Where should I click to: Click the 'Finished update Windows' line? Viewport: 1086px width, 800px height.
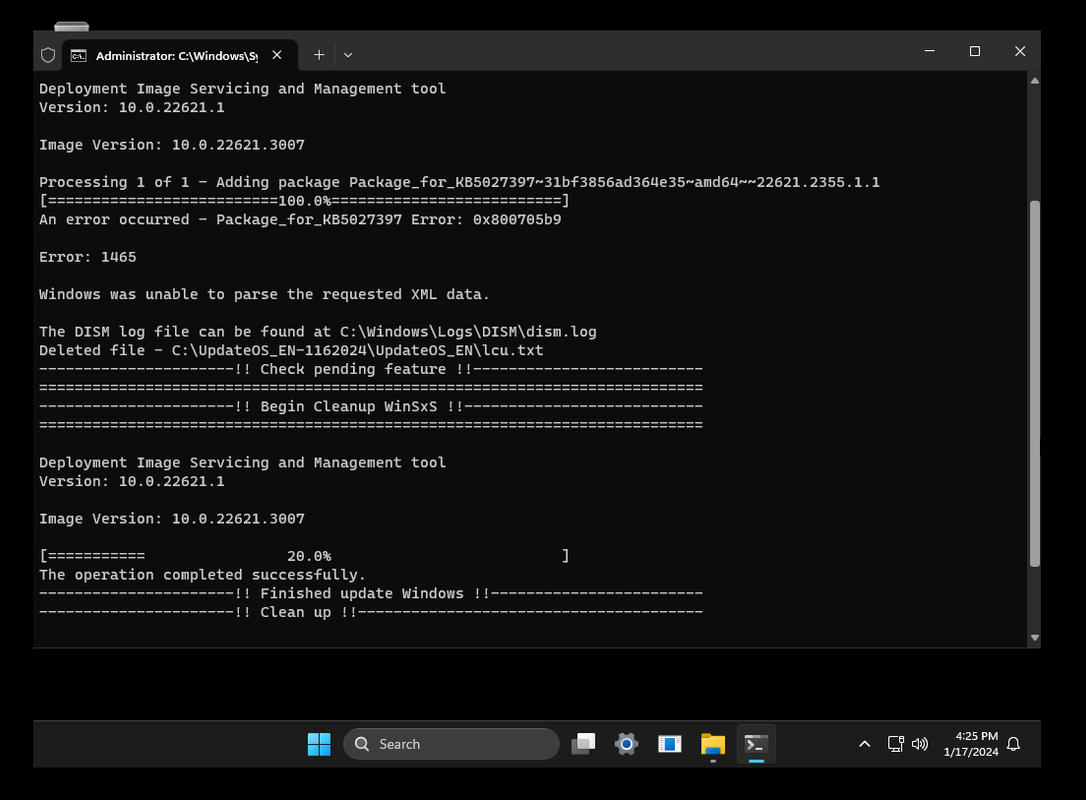pos(371,594)
